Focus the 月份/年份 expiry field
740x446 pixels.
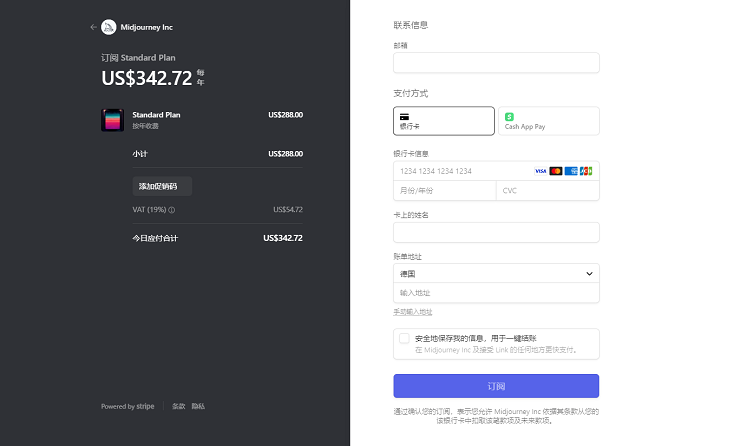[445, 191]
